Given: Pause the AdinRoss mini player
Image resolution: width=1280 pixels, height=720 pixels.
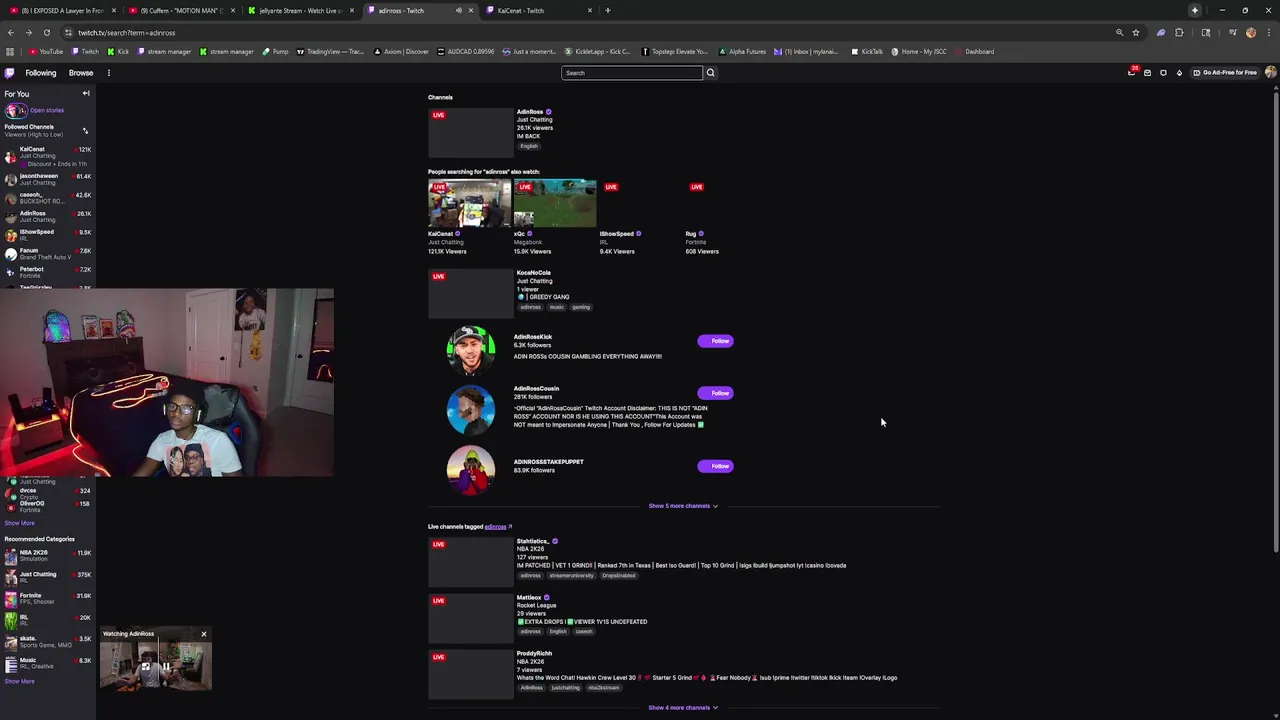Looking at the screenshot, I should pos(166,666).
